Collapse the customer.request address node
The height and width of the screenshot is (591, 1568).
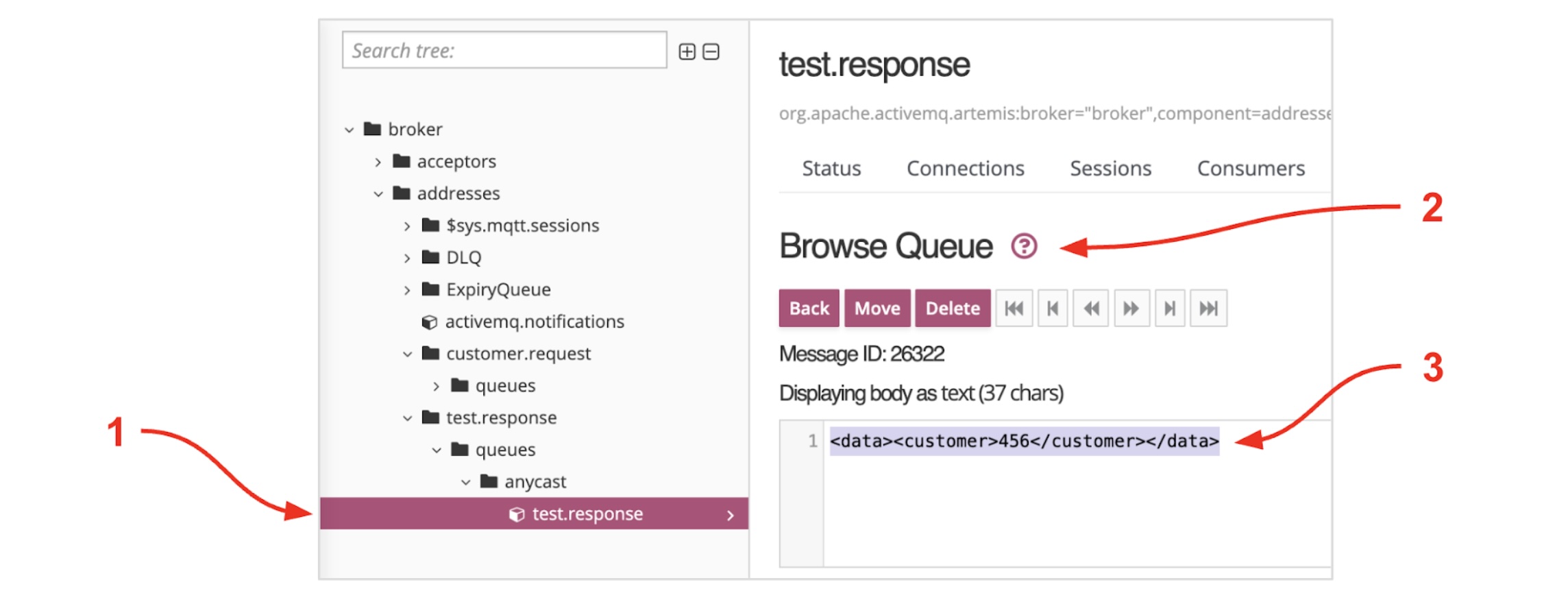tap(407, 354)
